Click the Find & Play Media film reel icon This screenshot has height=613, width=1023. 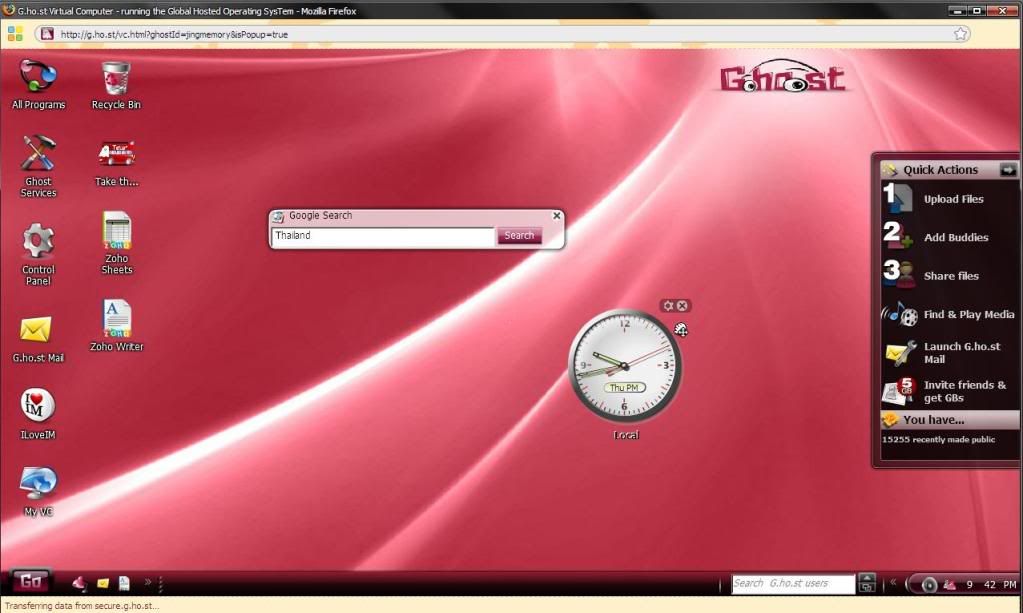[900, 314]
